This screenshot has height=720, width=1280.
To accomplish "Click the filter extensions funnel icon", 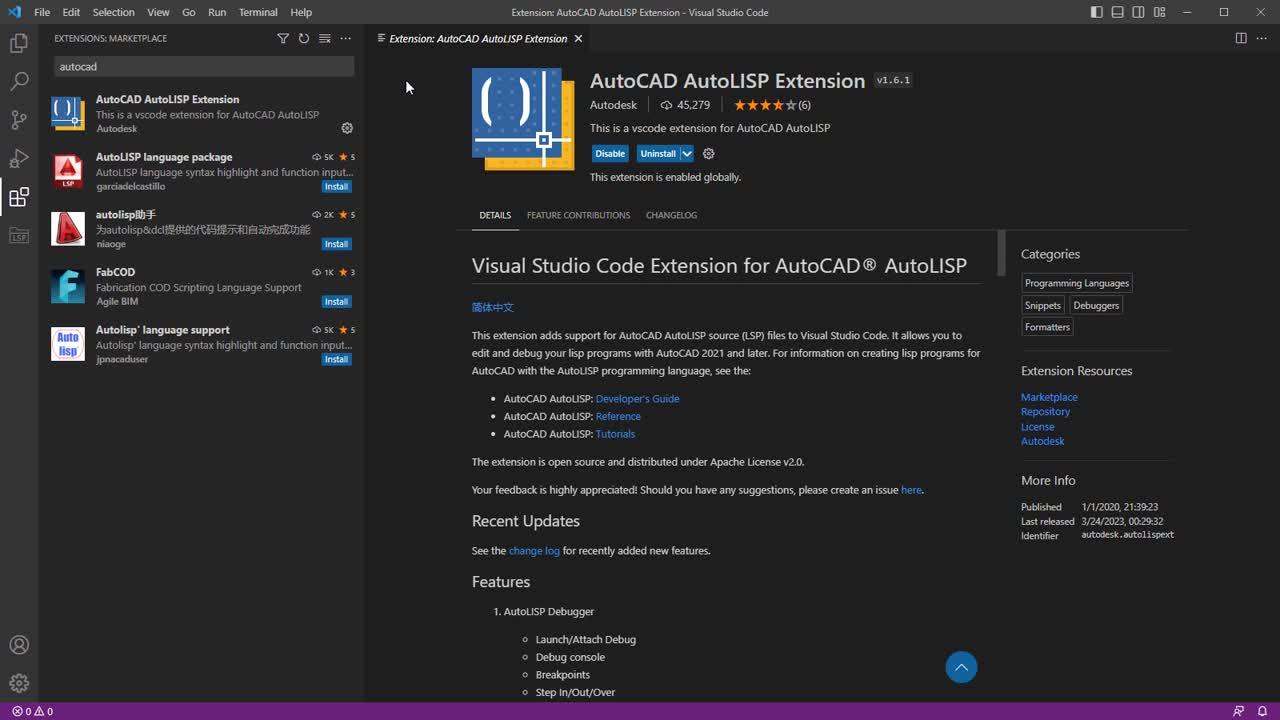I will pos(283,38).
